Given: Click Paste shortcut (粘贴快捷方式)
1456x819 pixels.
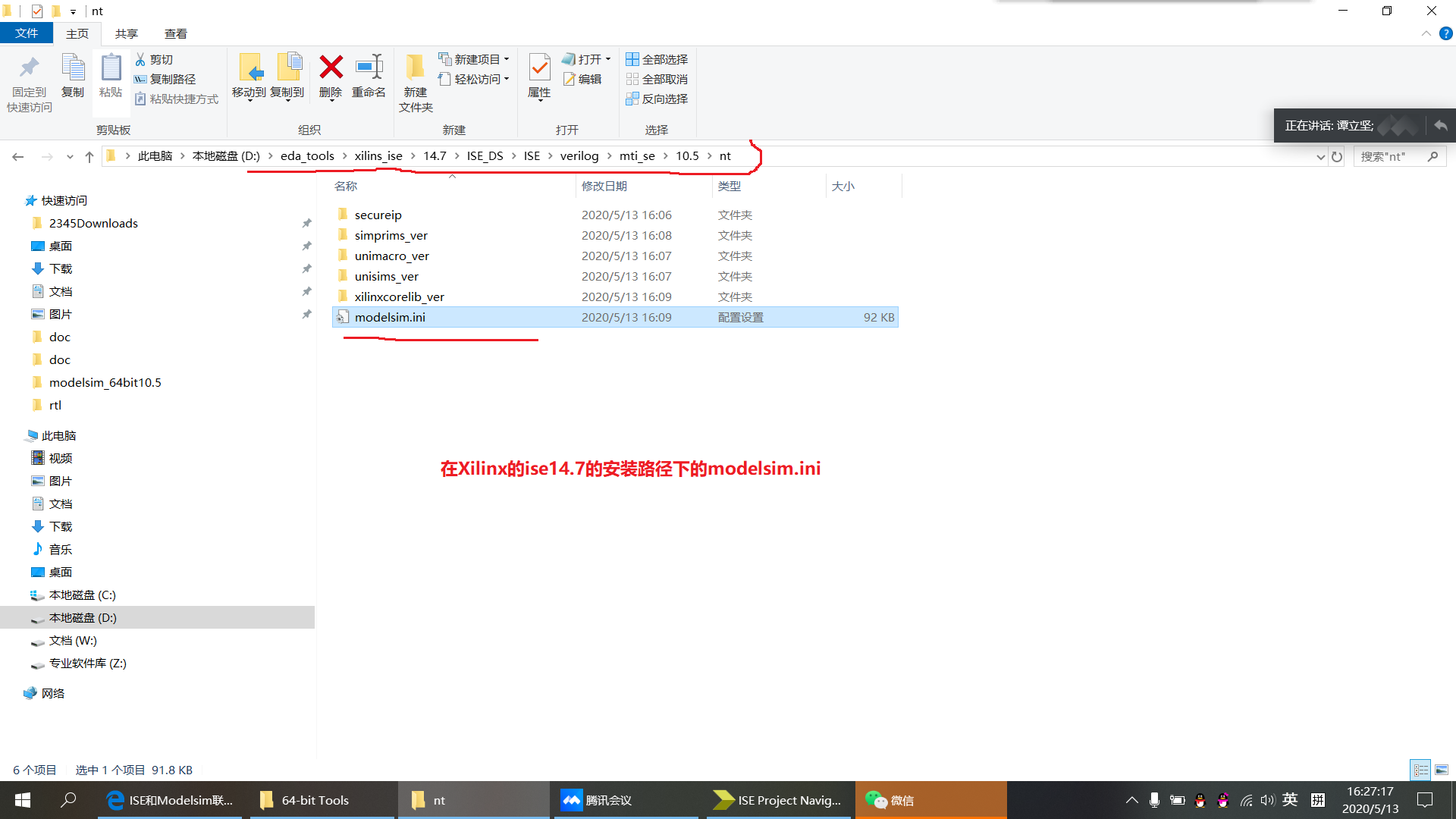Looking at the screenshot, I should pyautogui.click(x=177, y=99).
